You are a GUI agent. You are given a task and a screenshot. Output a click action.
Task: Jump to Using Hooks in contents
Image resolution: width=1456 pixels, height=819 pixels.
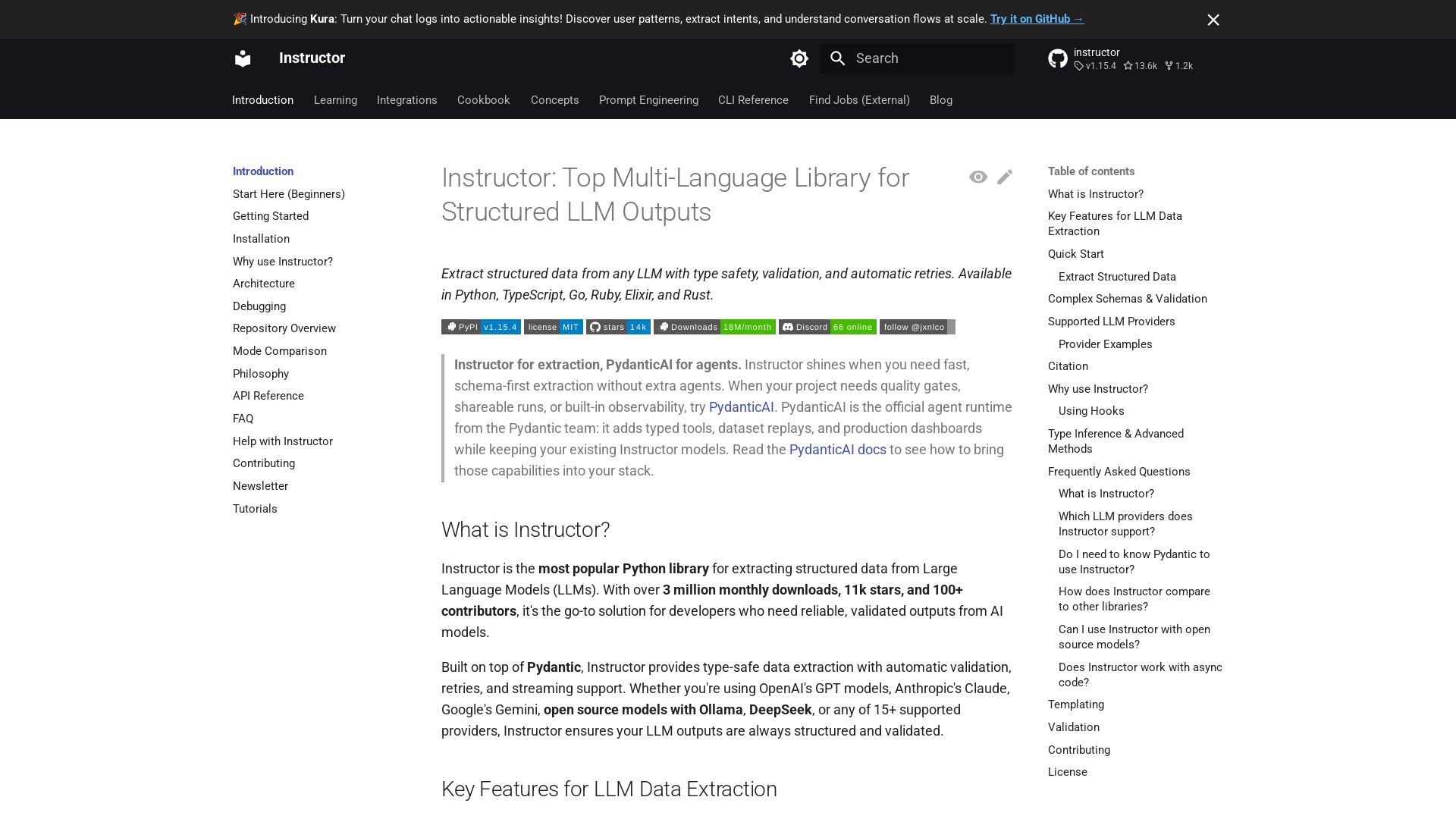coord(1091,411)
